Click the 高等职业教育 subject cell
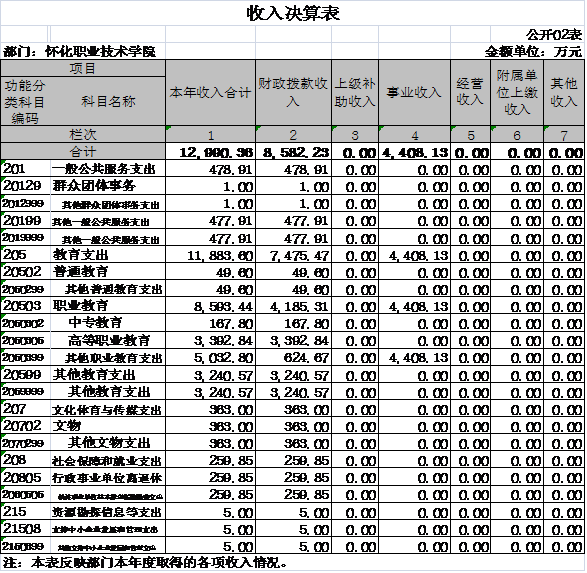Viewport: 587px width, 573px height. [108, 340]
